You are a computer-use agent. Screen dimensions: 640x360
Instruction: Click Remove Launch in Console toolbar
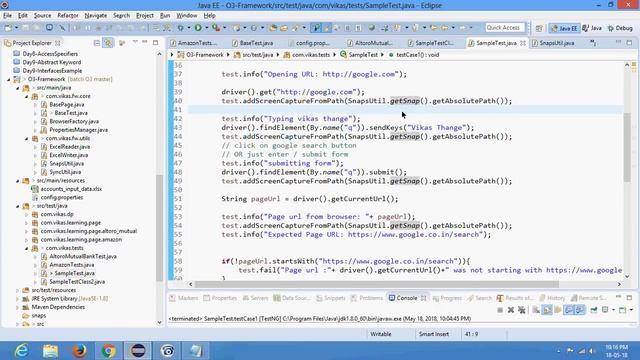511,310
